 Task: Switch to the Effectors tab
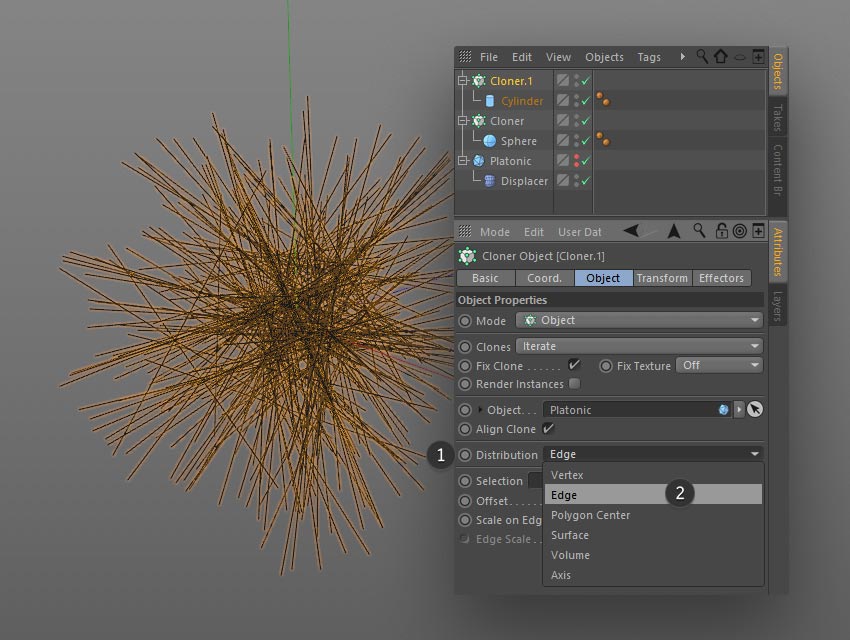(722, 278)
